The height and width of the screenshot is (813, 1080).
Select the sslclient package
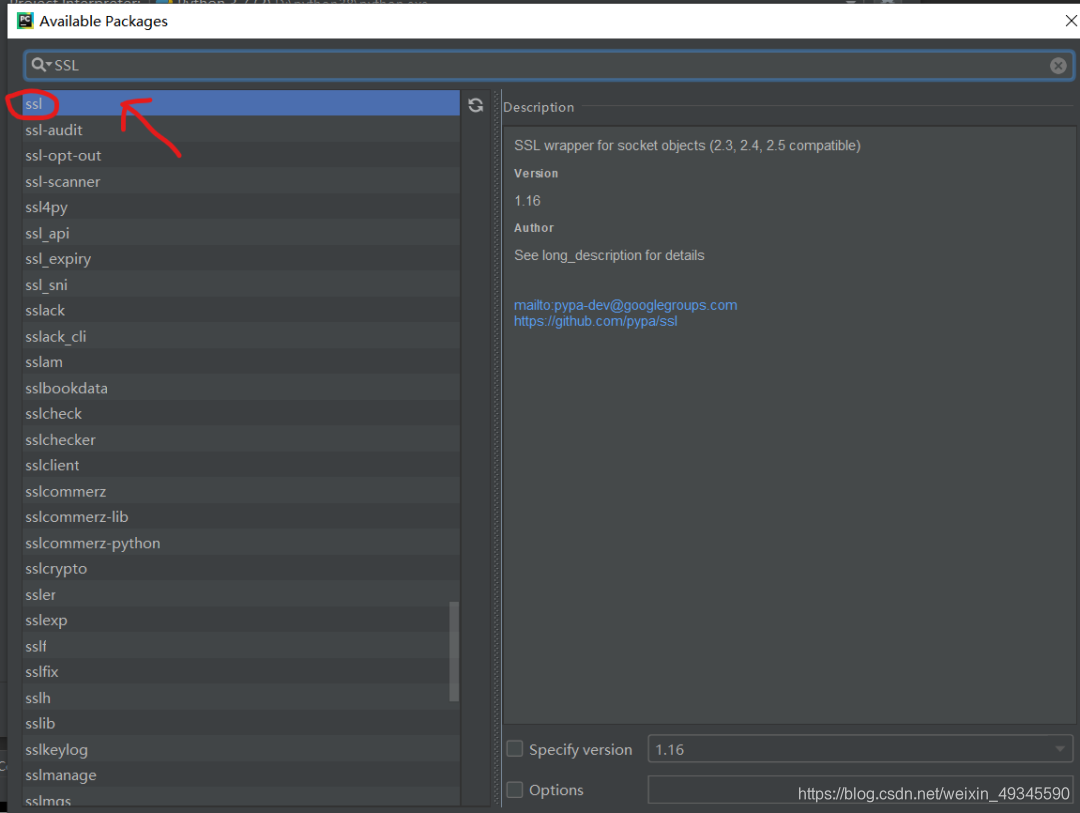(x=241, y=466)
